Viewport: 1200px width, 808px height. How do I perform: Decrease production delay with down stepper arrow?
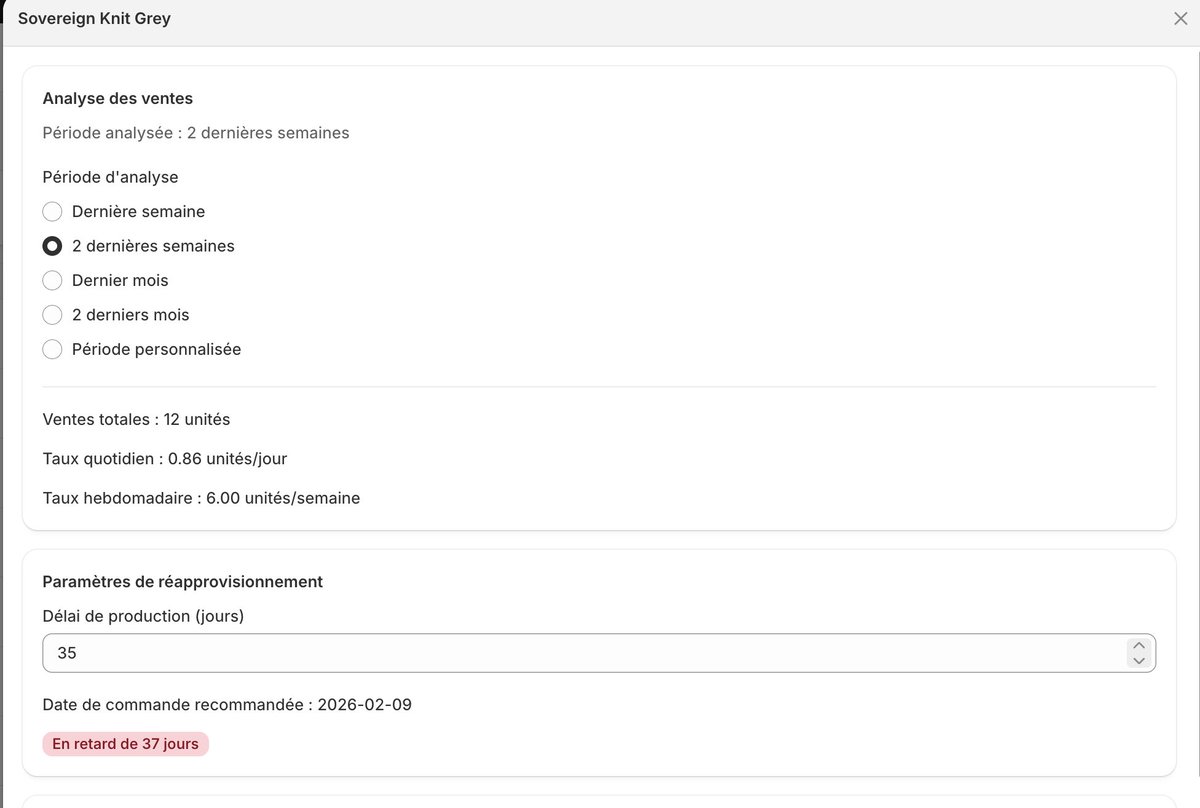1138,660
